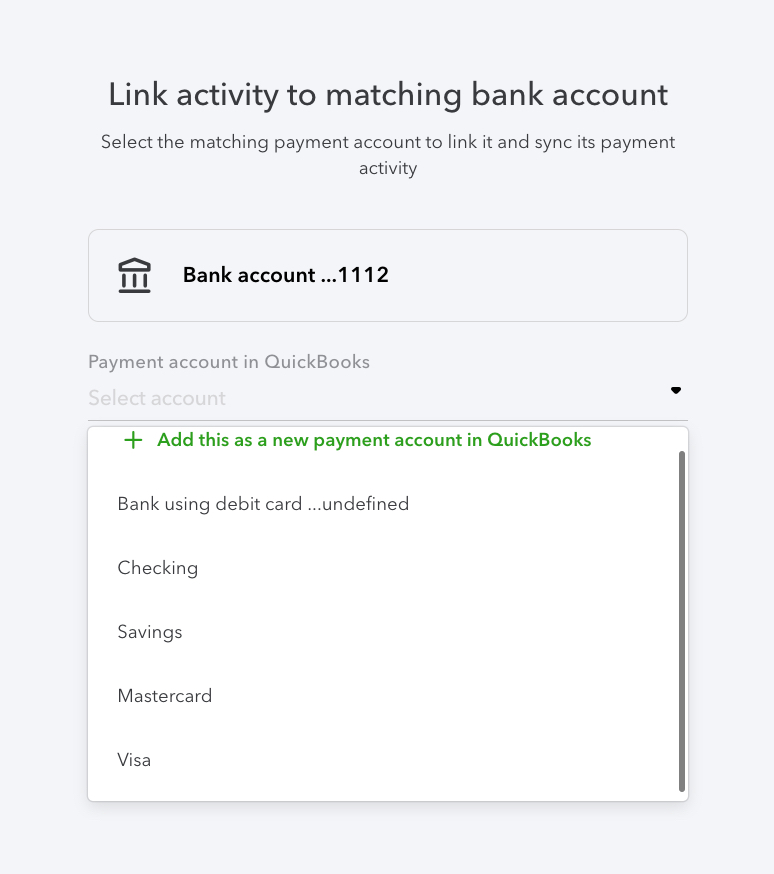
Task: Add this as a new payment account
Action: click(374, 440)
